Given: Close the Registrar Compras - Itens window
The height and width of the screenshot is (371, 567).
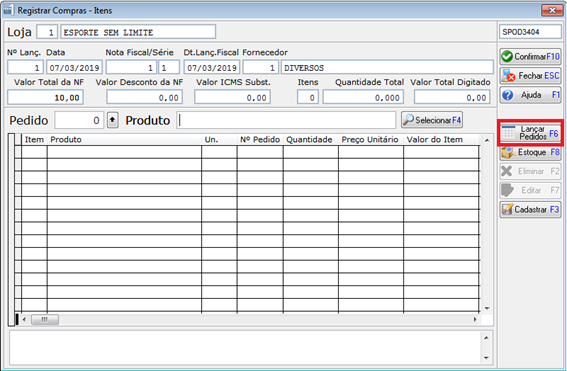Looking at the screenshot, I should point(552,10).
